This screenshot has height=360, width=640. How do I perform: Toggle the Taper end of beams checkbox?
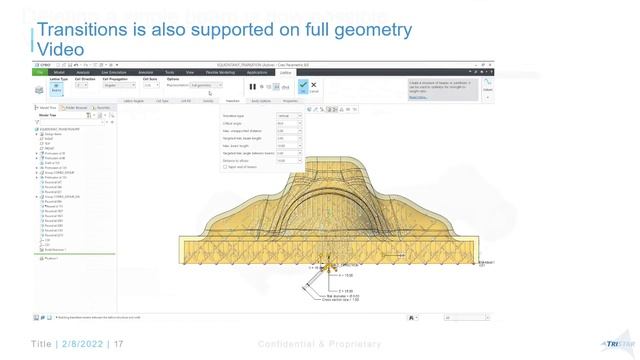coord(225,167)
